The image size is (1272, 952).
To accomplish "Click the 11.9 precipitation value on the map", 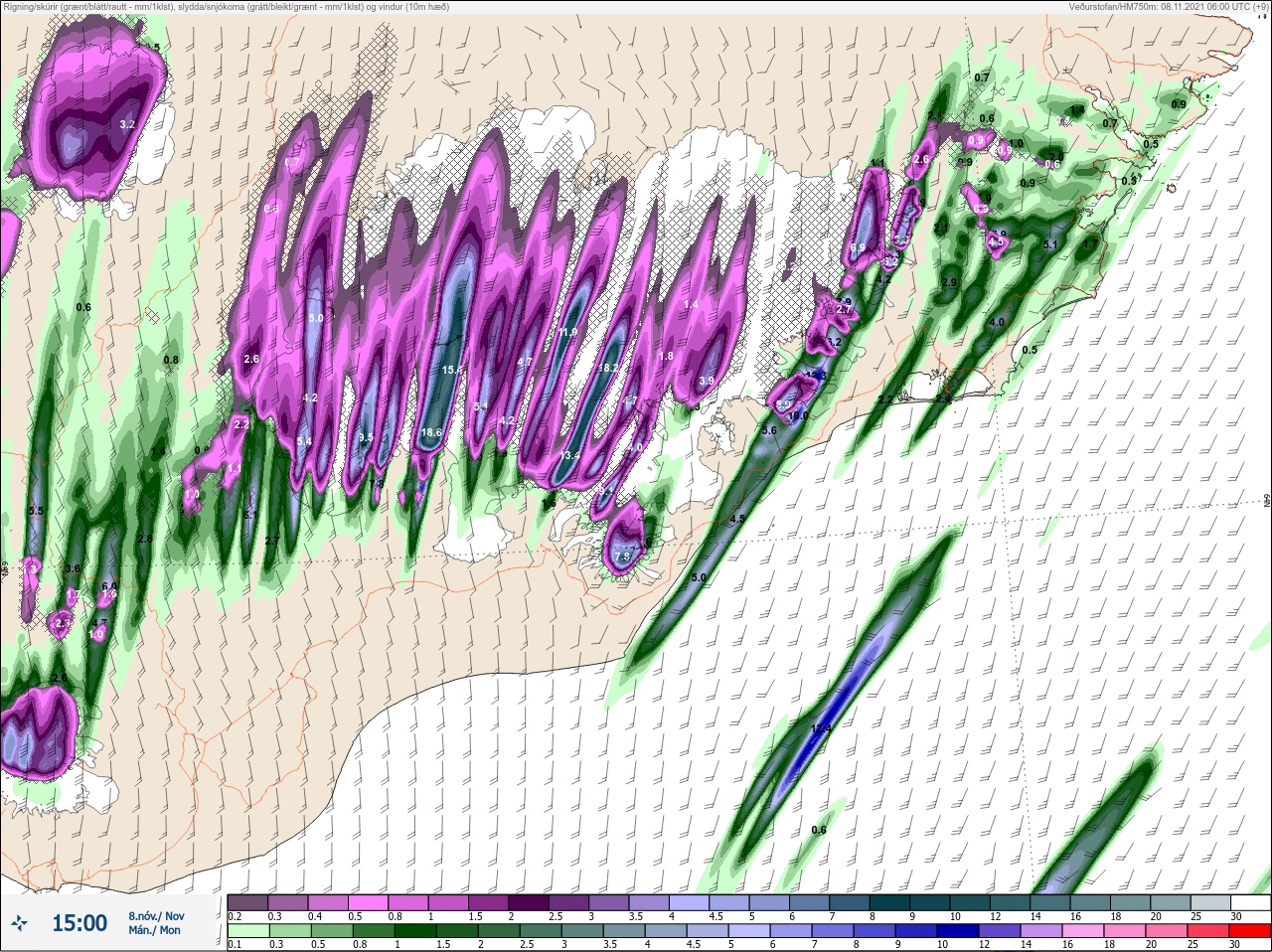I will tap(567, 332).
